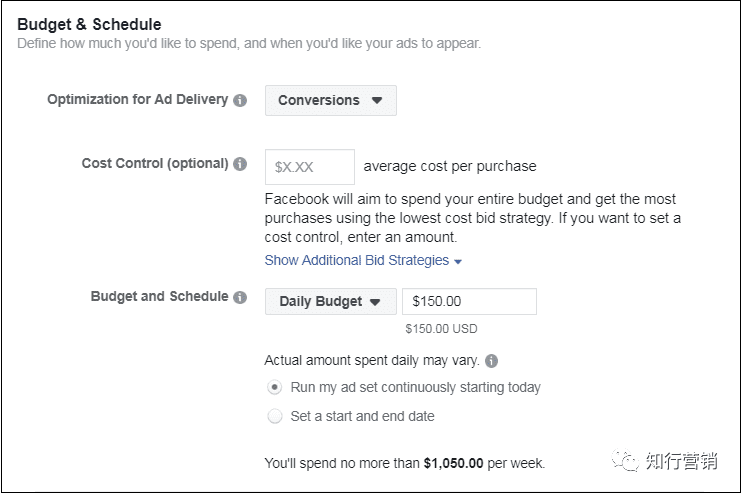
Task: Select 'Set a start and end date' option
Action: point(275,416)
